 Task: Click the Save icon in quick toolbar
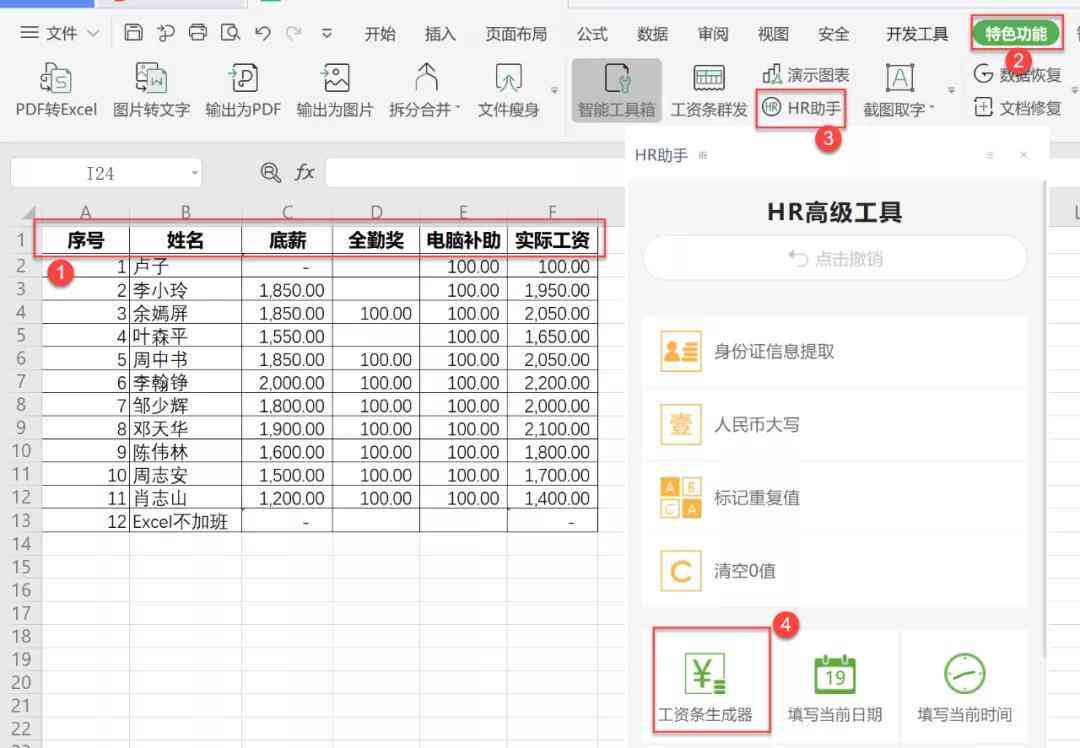[133, 32]
